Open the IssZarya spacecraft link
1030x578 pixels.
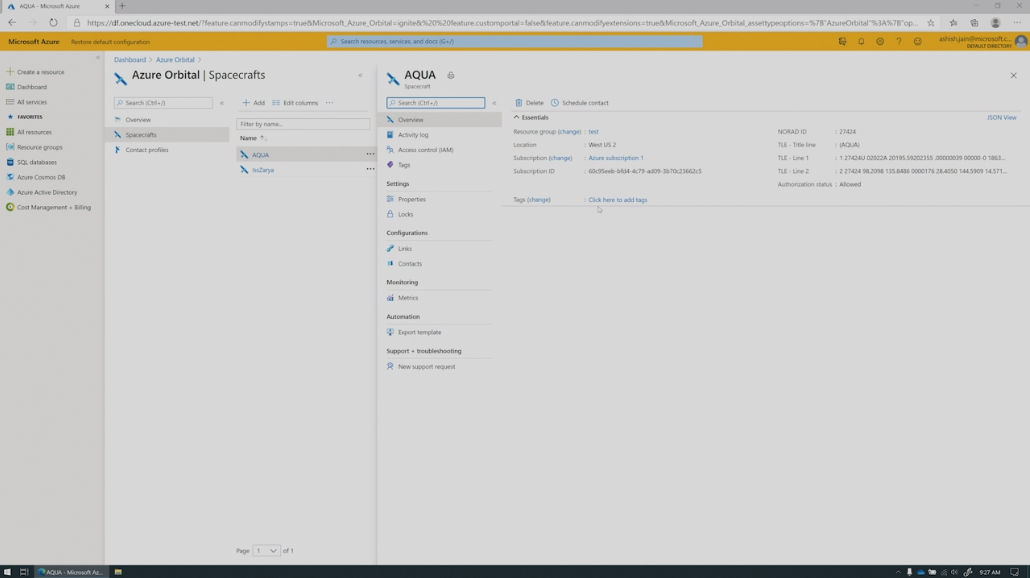point(263,170)
